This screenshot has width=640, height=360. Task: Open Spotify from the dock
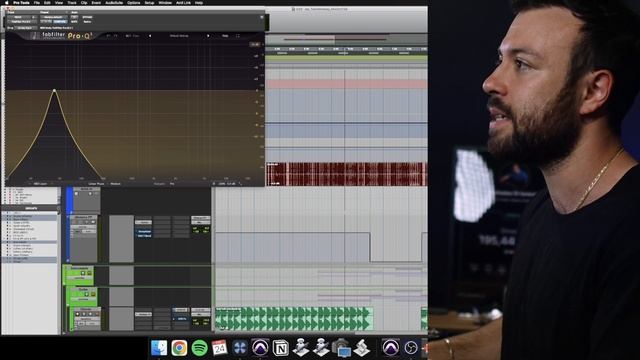pos(200,348)
